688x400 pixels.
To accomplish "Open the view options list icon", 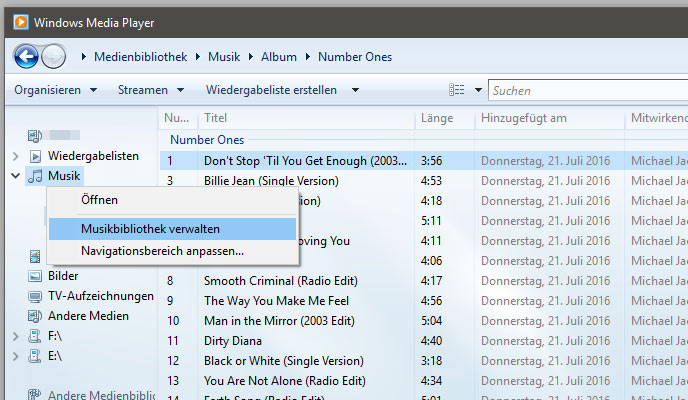I will point(456,90).
